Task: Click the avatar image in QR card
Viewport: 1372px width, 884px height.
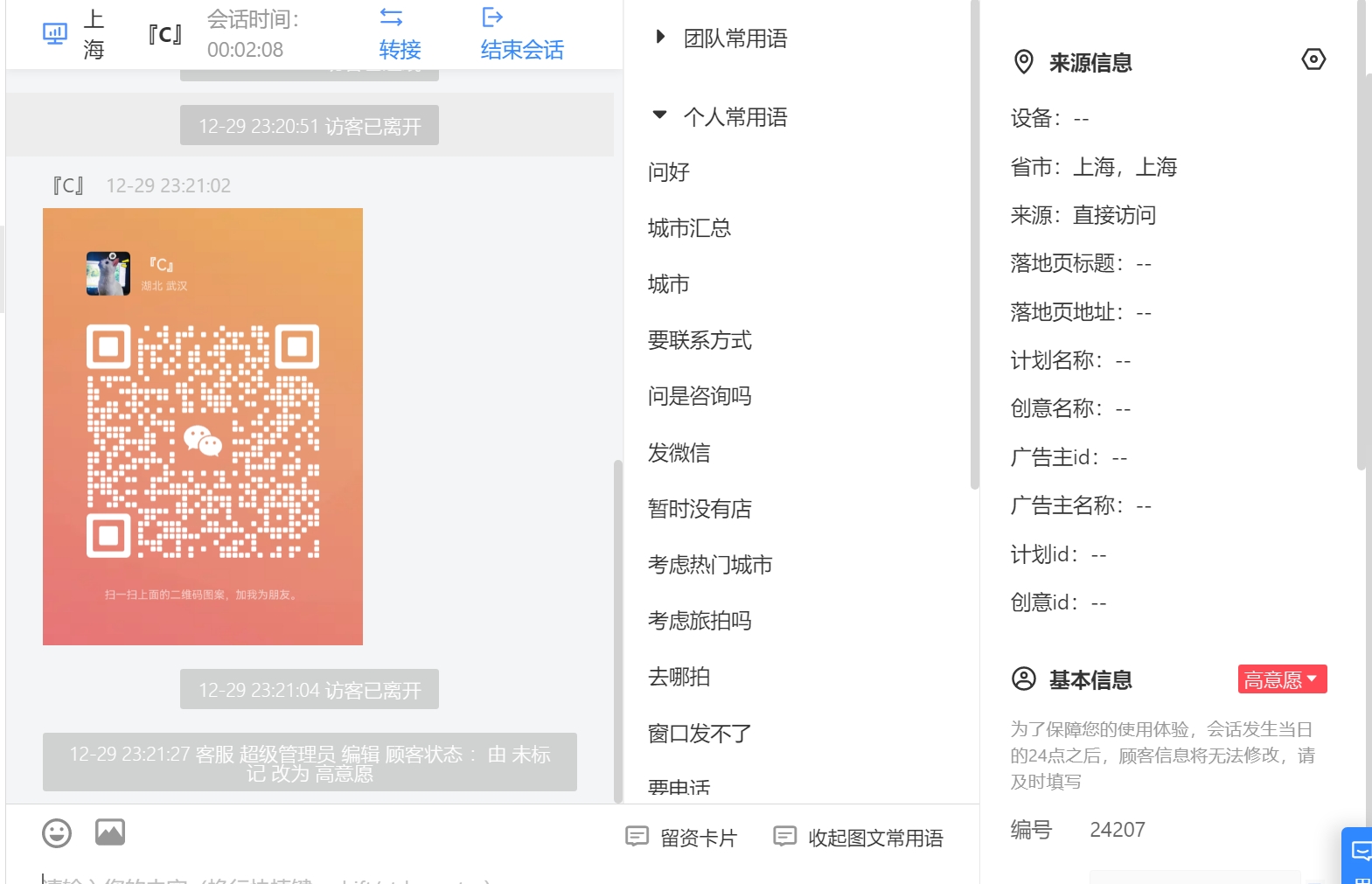Action: coord(108,274)
